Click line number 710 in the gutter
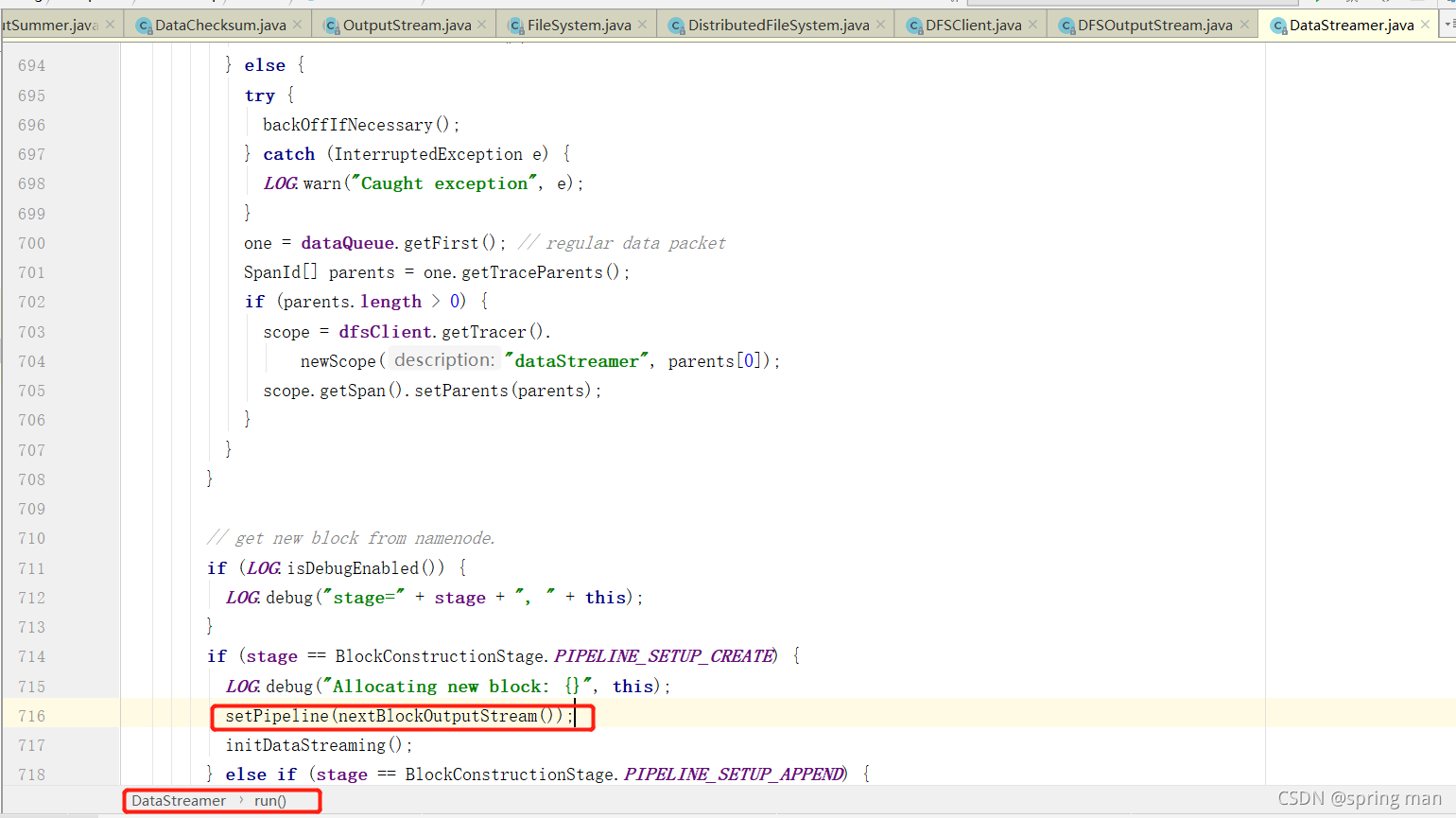This screenshot has width=1456, height=818. coord(31,538)
